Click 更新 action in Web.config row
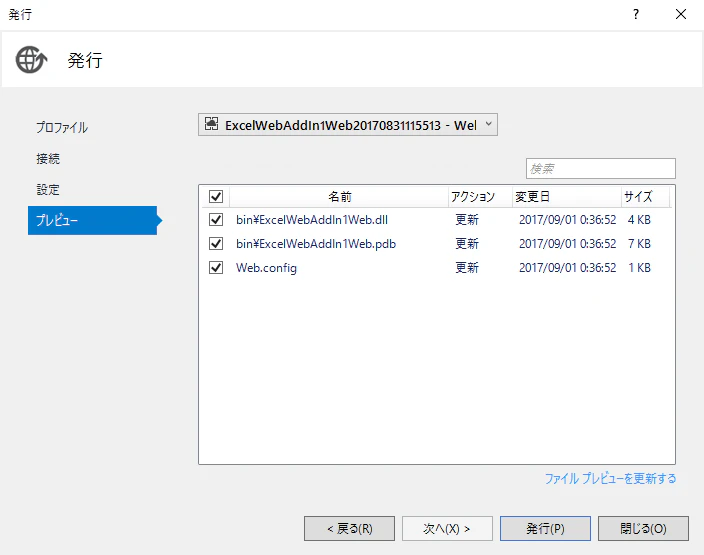This screenshot has width=704, height=555. 467,268
